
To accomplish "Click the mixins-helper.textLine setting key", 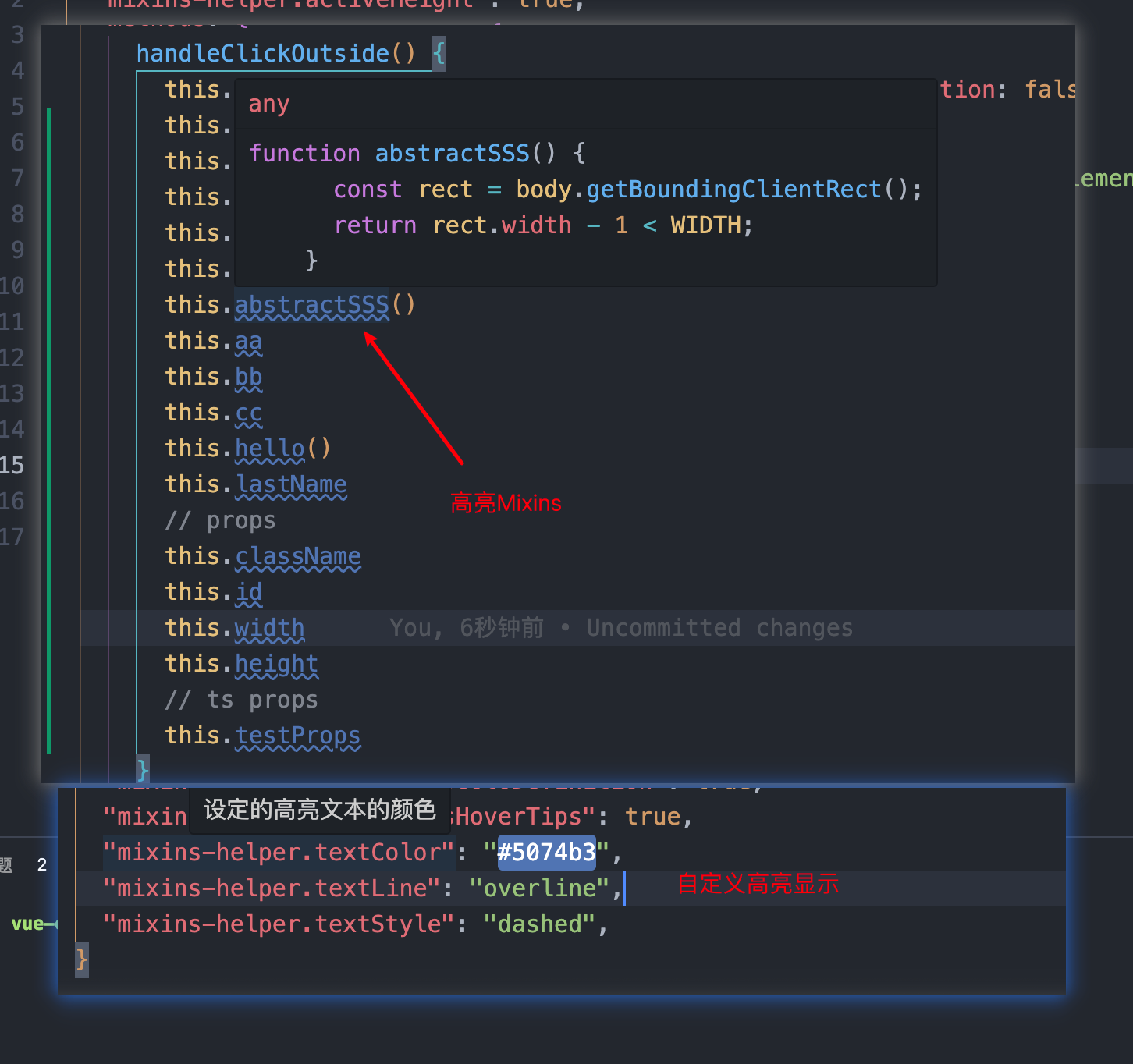I will pos(272,888).
